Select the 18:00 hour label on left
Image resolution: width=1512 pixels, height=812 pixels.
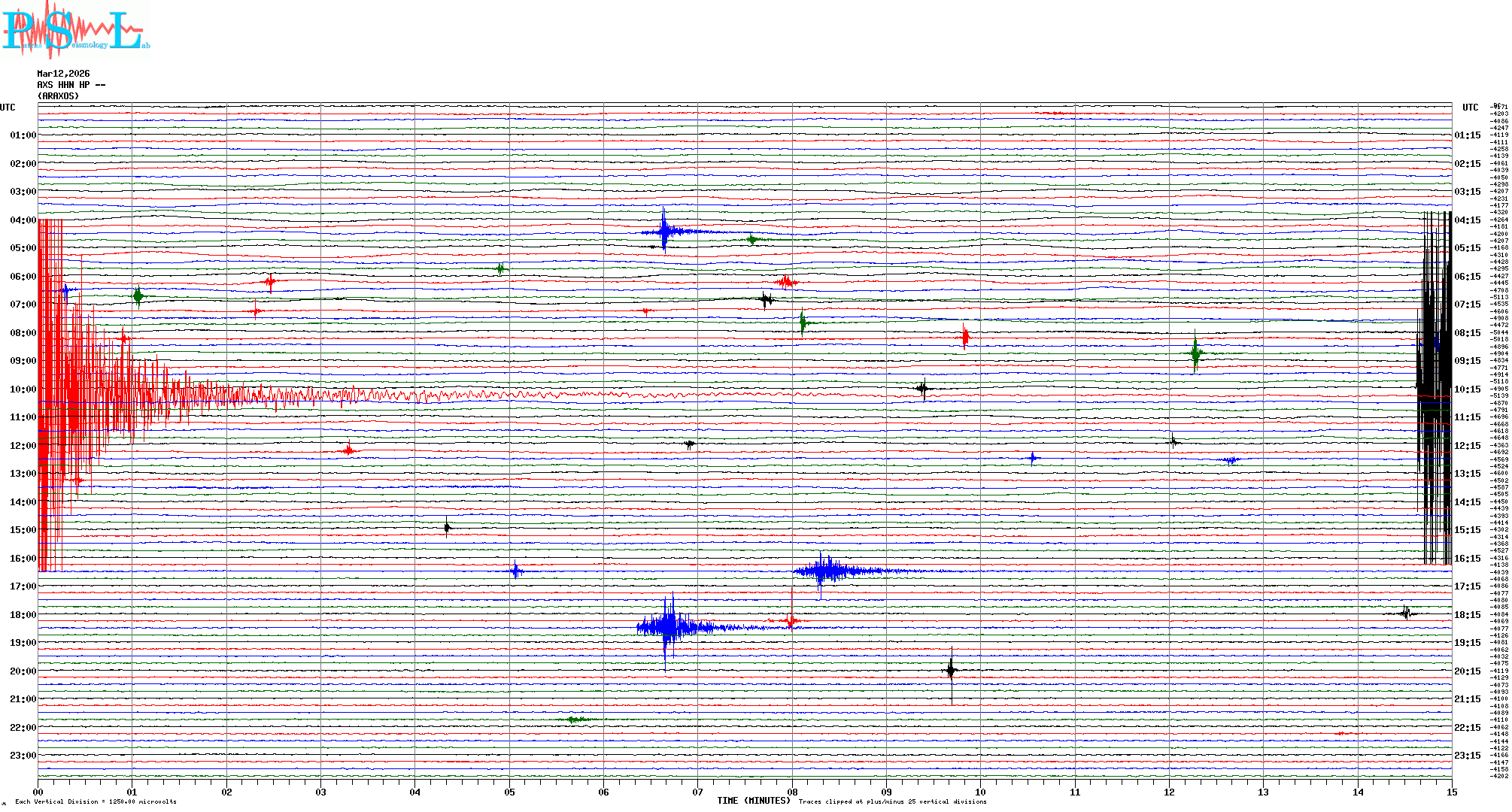23,615
